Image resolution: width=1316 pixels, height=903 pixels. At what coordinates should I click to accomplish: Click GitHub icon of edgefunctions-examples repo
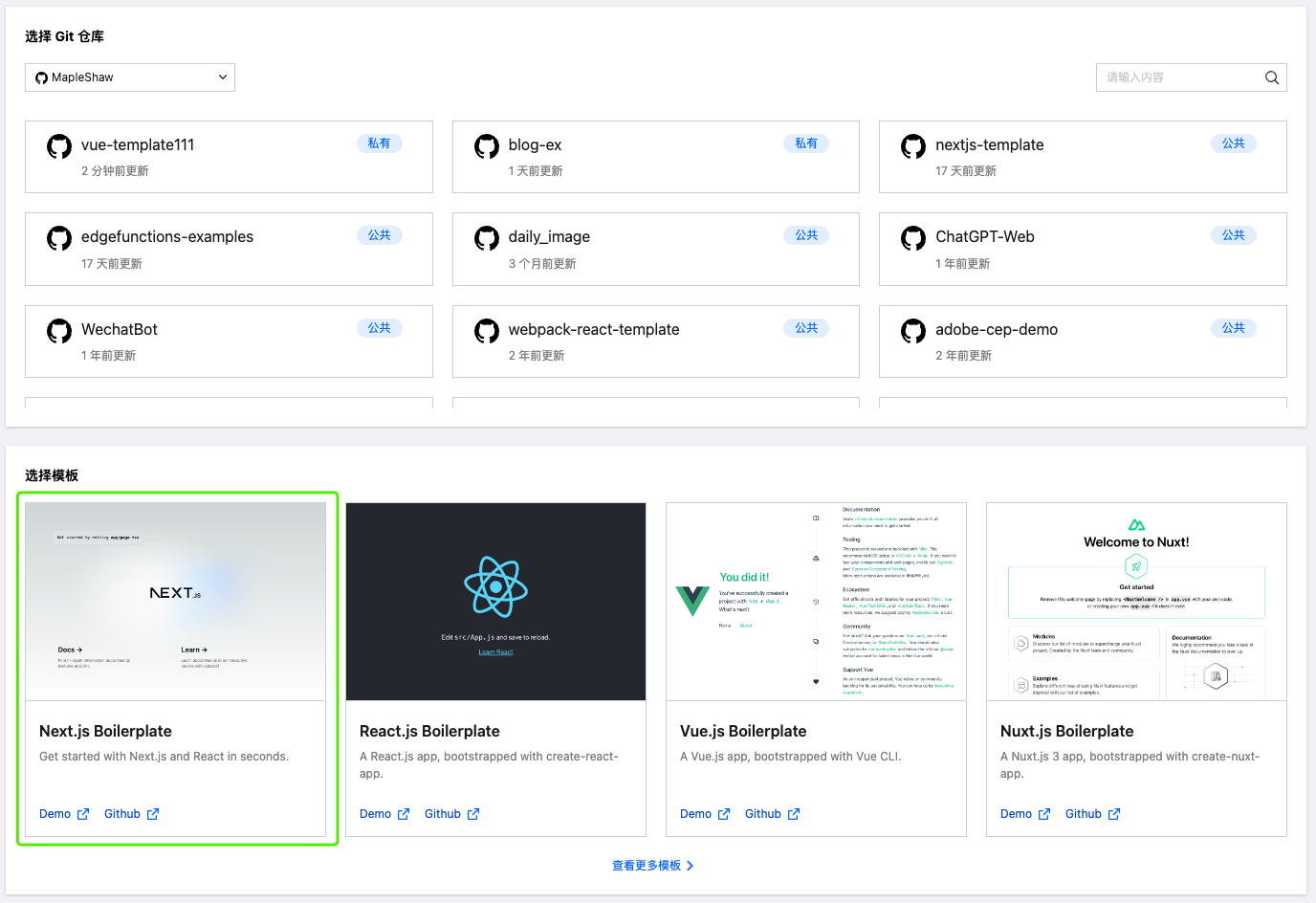59,238
